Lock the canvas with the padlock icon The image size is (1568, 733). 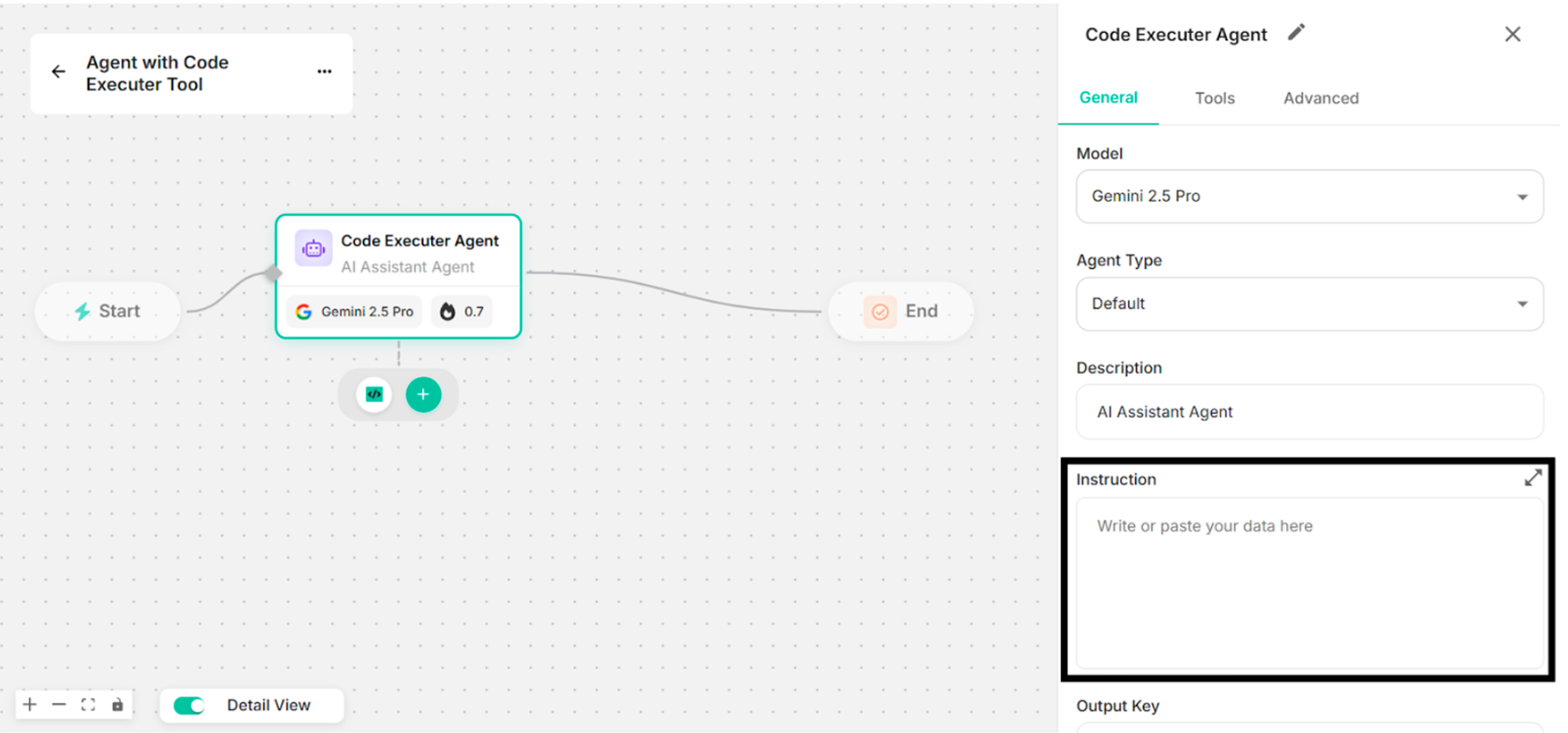pos(118,705)
